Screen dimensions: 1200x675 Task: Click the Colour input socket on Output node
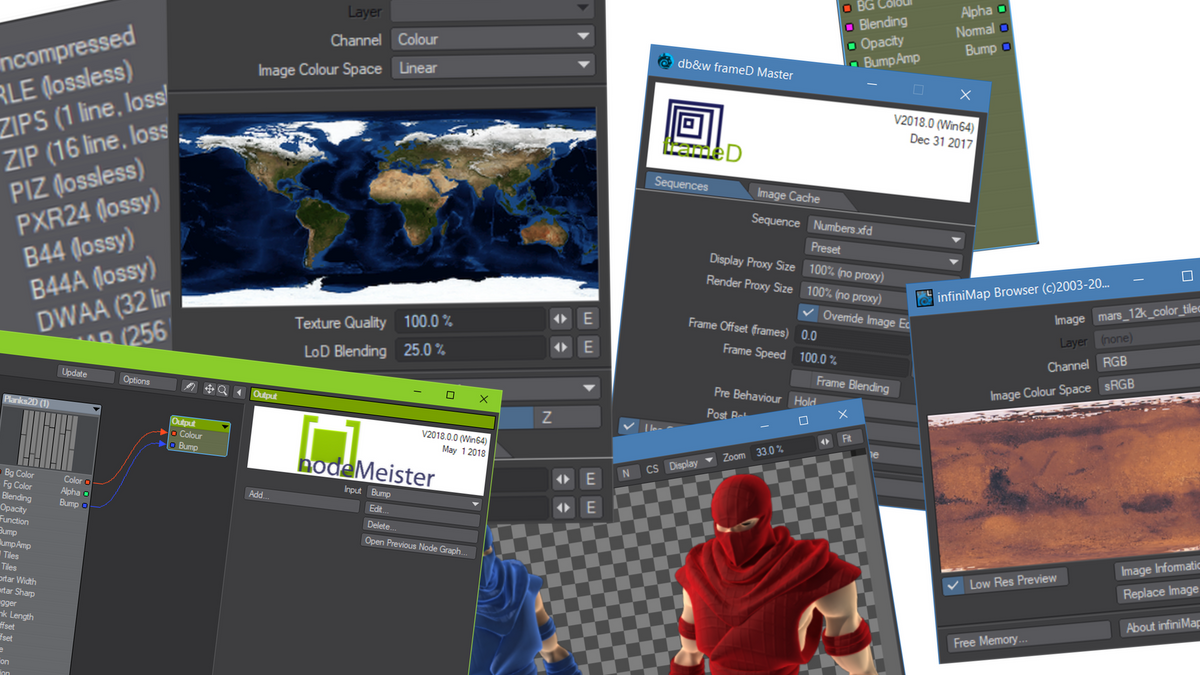[174, 435]
